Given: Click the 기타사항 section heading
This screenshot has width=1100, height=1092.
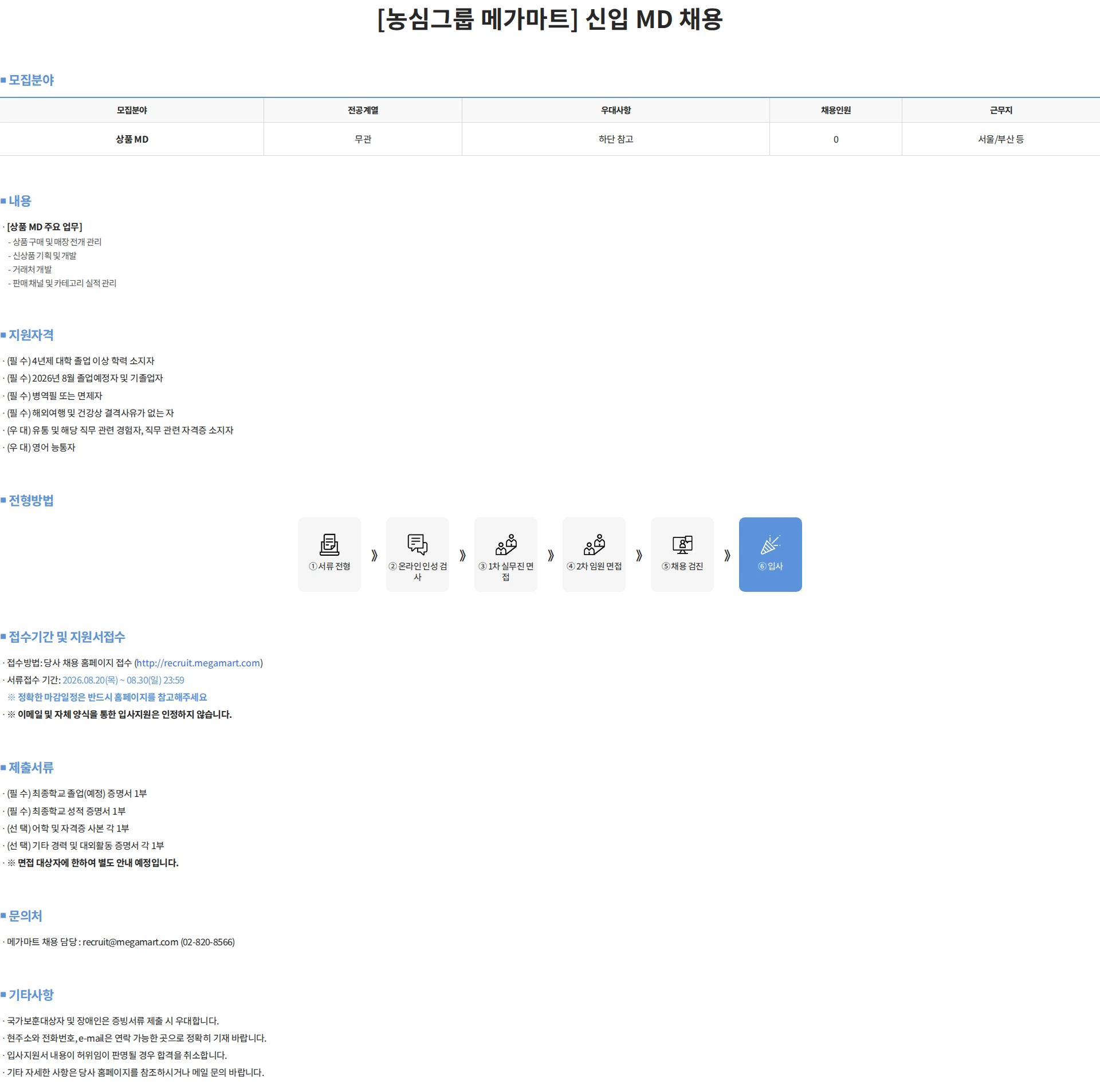Looking at the screenshot, I should (31, 995).
